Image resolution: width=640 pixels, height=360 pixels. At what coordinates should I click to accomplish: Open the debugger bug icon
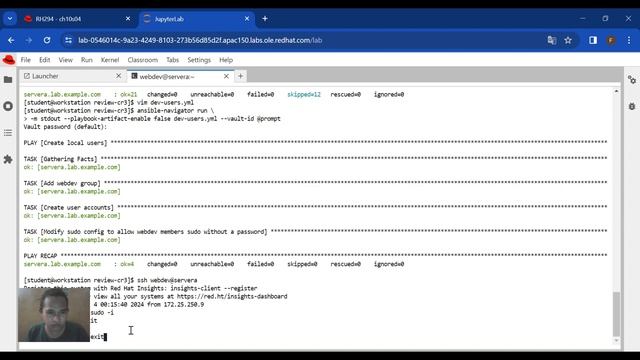(632, 107)
